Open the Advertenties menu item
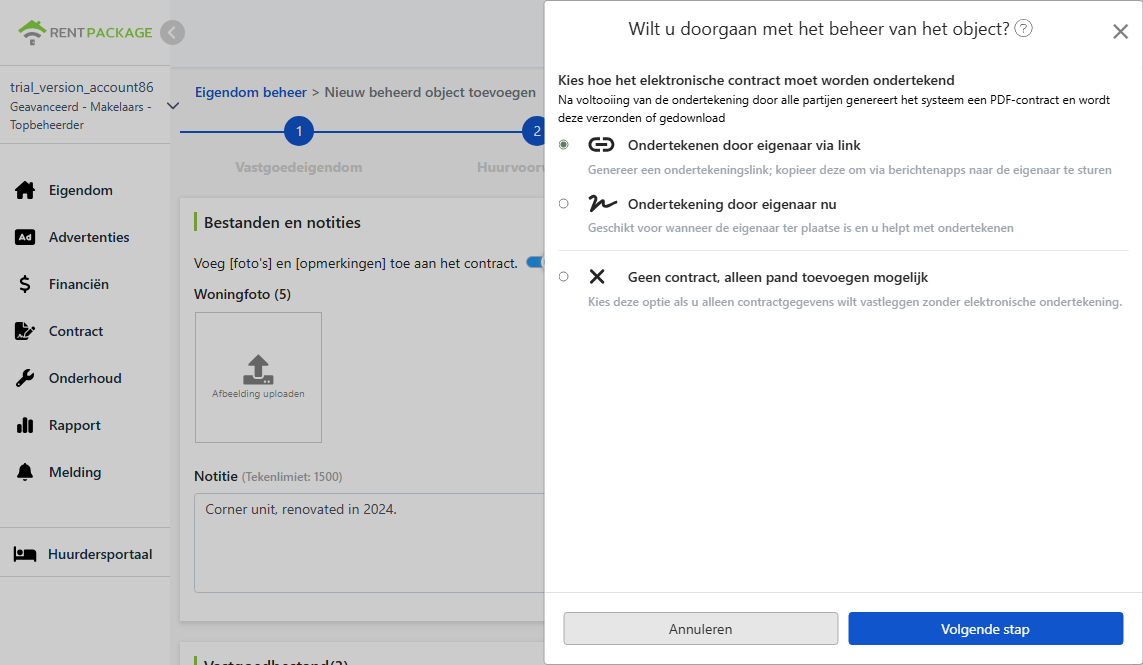 point(89,237)
